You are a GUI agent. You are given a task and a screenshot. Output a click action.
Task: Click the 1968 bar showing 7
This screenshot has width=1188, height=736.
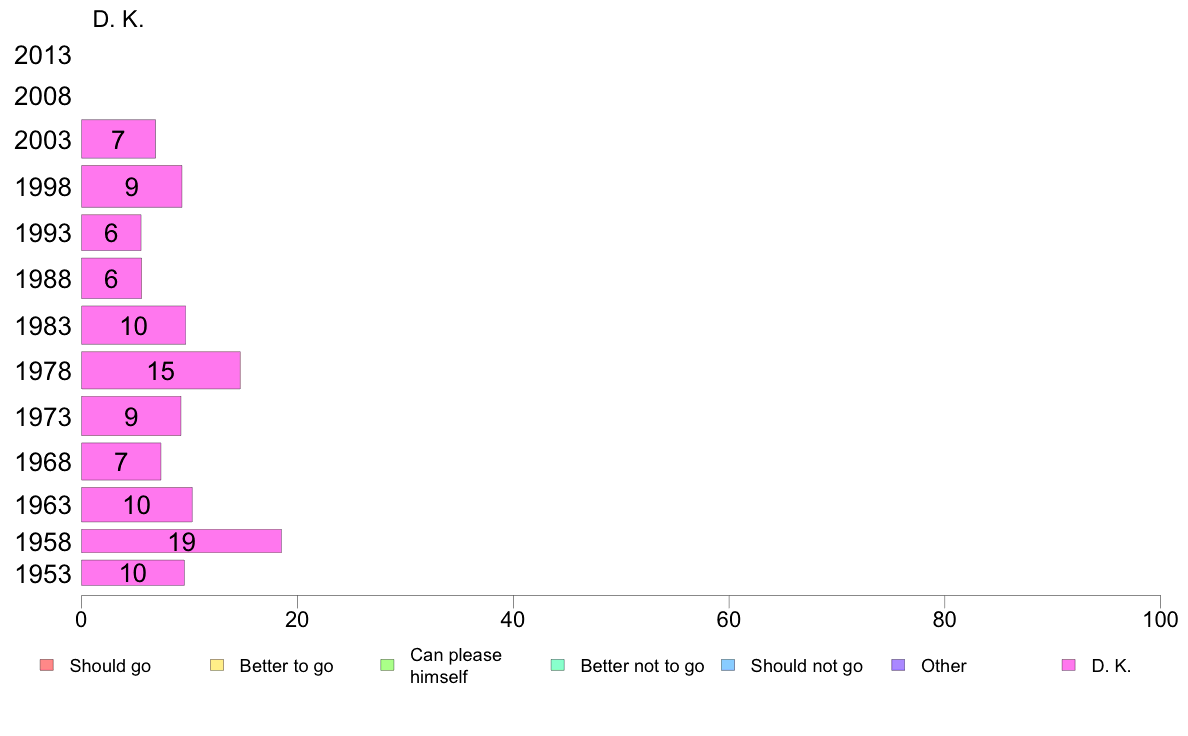(120, 462)
